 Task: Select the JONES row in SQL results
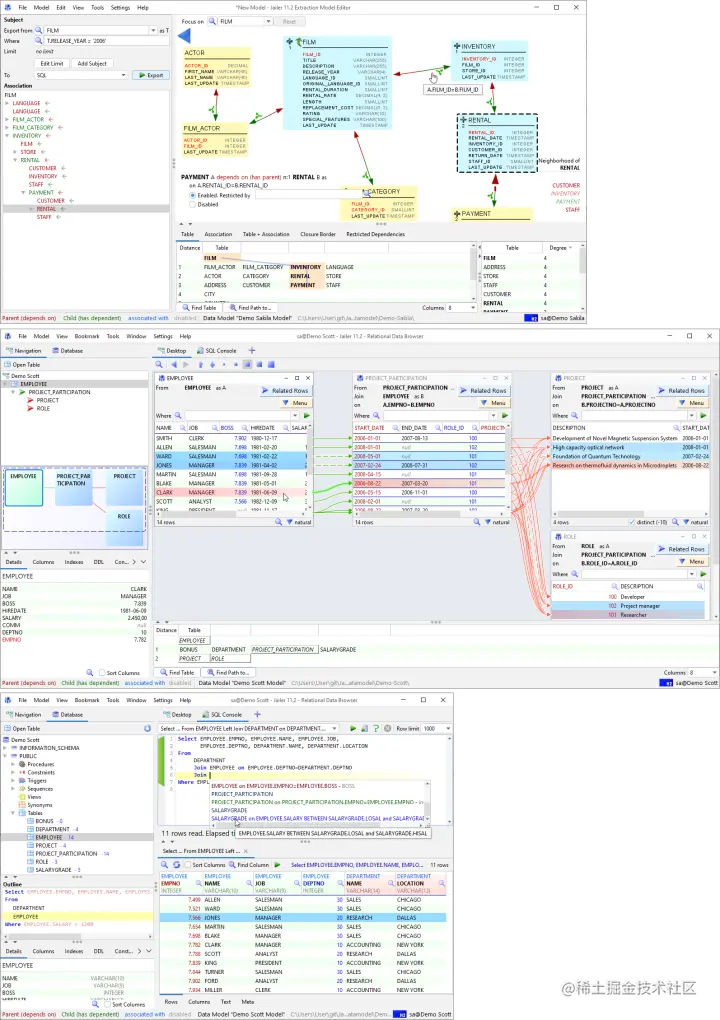point(303,918)
